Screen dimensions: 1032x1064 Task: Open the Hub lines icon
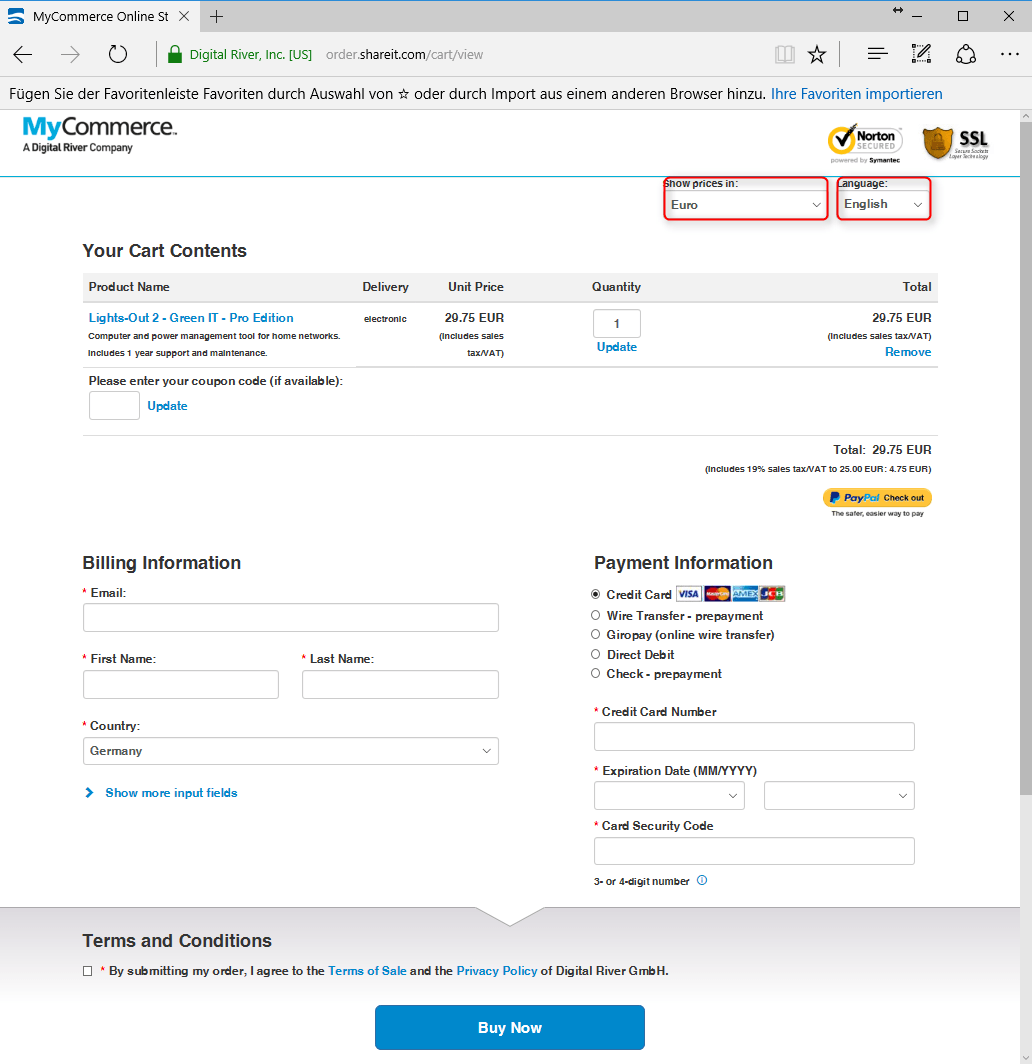point(877,54)
